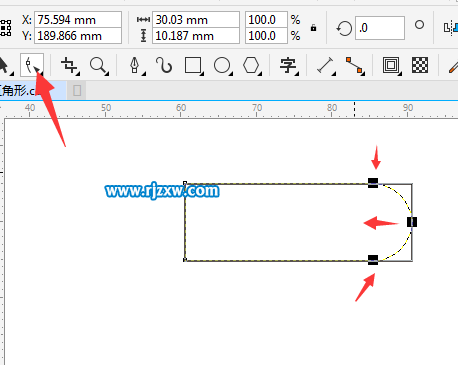Viewport: 458px width, 365px height.
Task: Click the X position field
Action: 78,20
